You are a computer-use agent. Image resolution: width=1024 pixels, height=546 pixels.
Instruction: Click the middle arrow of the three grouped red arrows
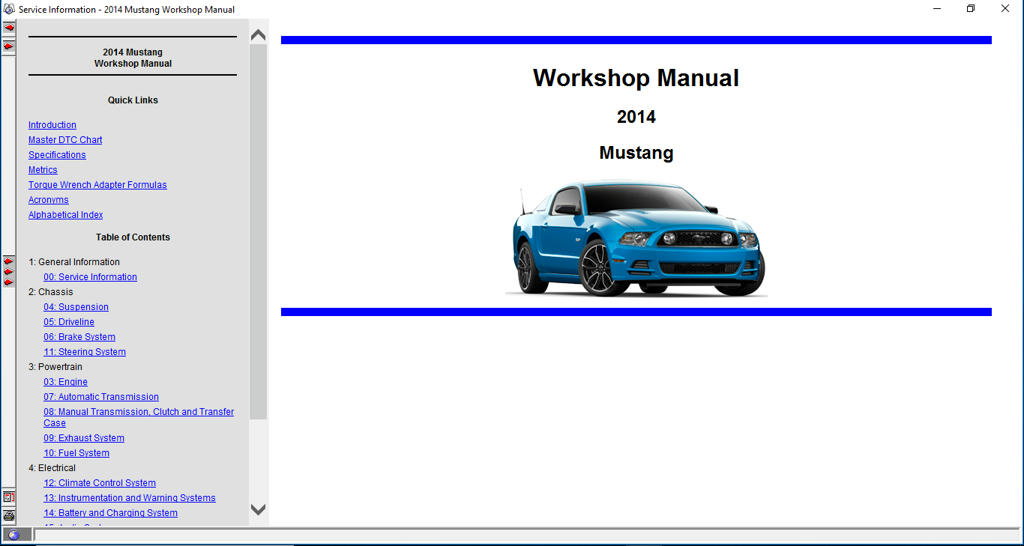pyautogui.click(x=8, y=272)
